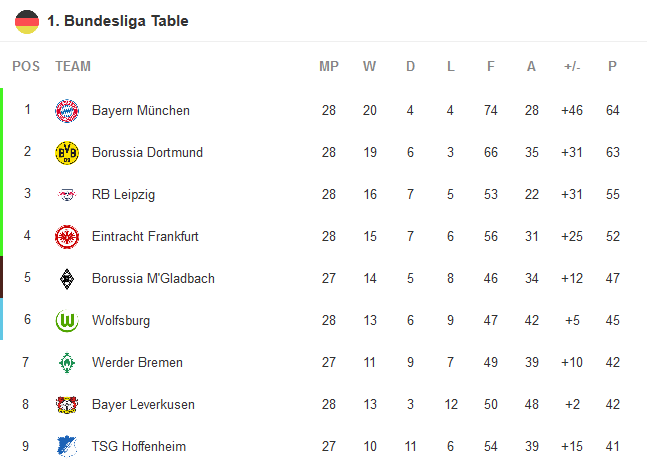Click the W wins column header
This screenshot has width=647, height=464.
click(x=370, y=67)
